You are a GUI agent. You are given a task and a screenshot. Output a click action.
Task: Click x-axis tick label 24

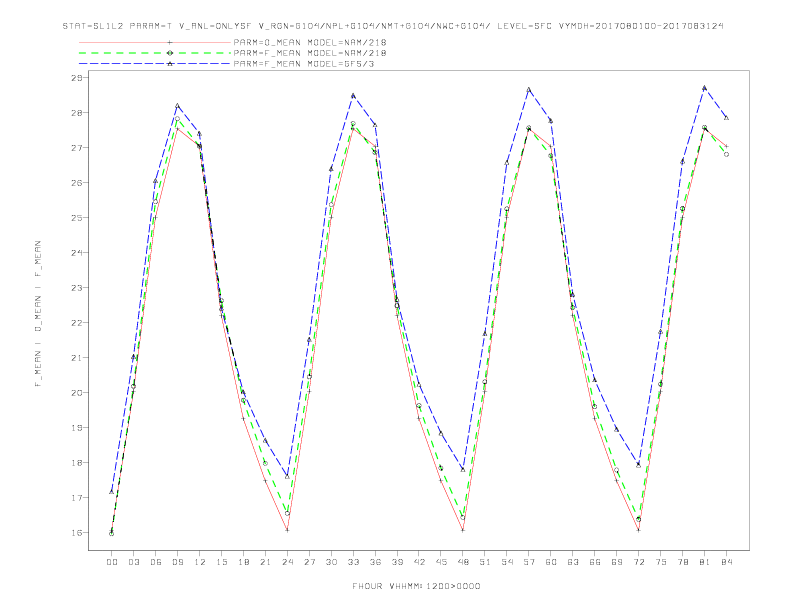click(287, 562)
